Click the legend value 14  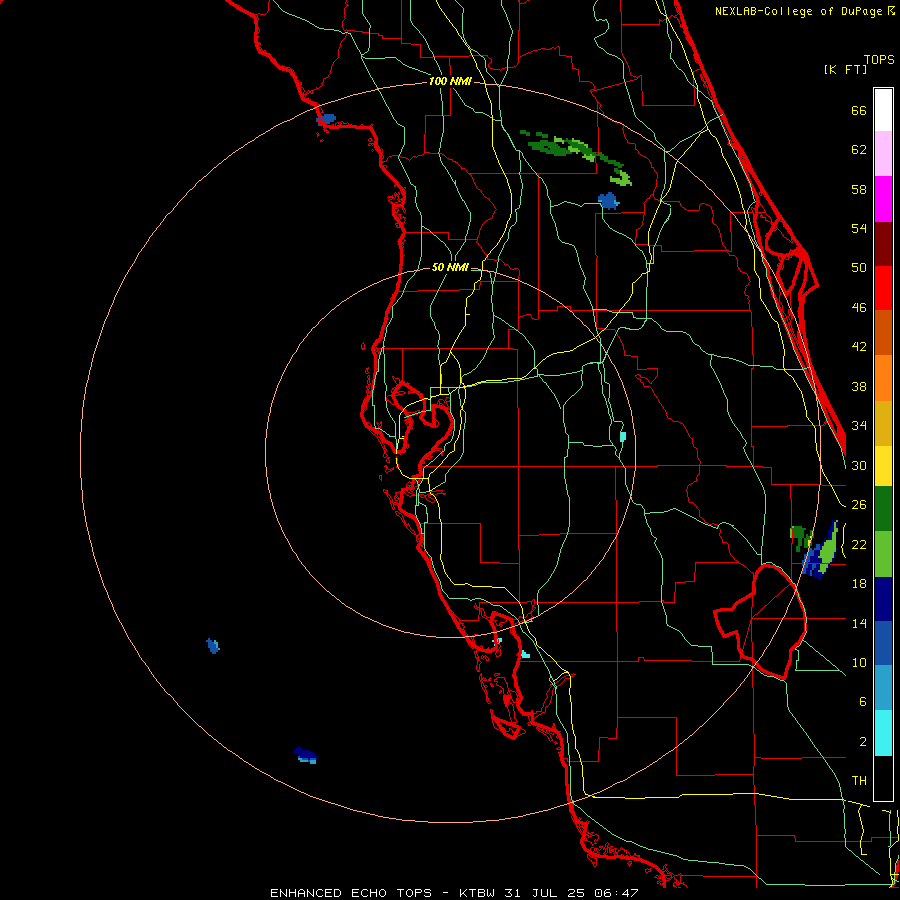[x=859, y=623]
